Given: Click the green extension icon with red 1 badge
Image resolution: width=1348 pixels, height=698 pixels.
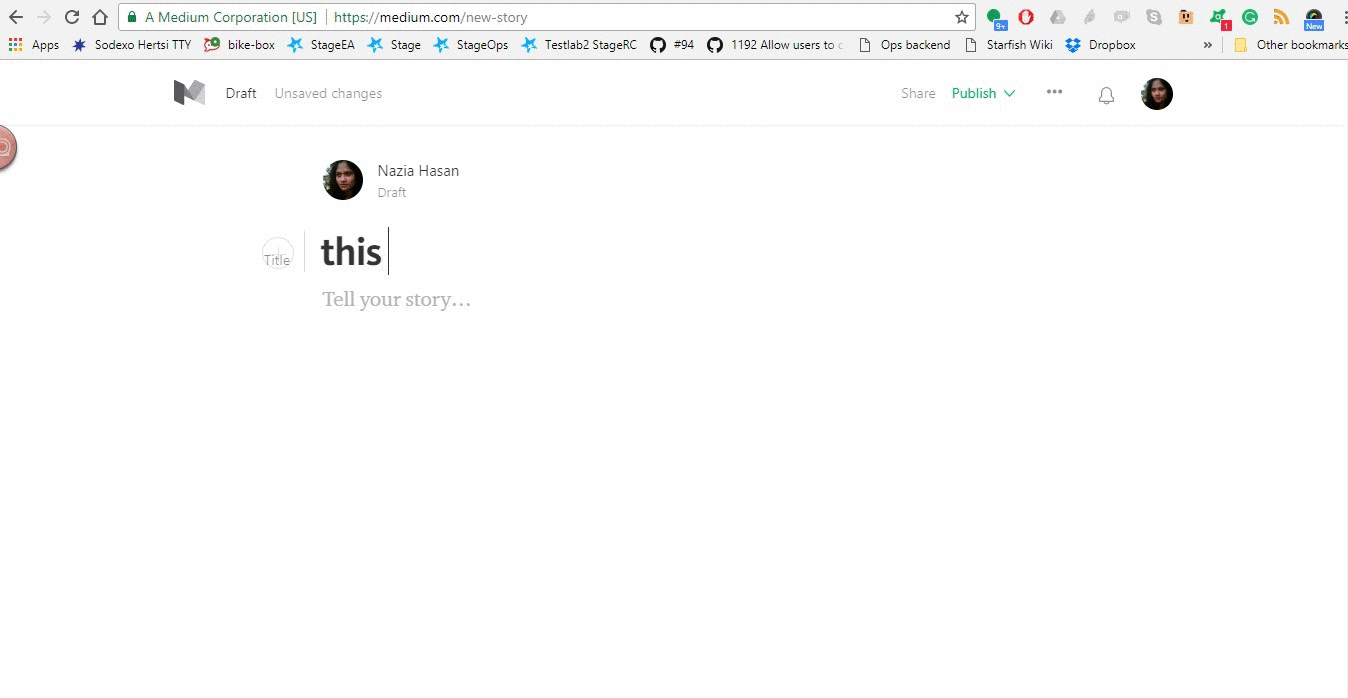Looking at the screenshot, I should click(1219, 18).
